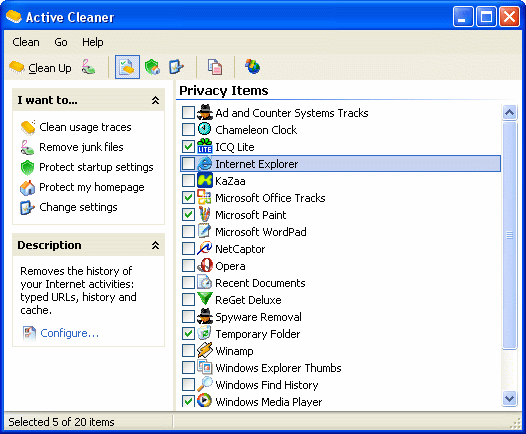Image resolution: width=526 pixels, height=434 pixels.
Task: Click the Opera icon
Action: click(204, 266)
